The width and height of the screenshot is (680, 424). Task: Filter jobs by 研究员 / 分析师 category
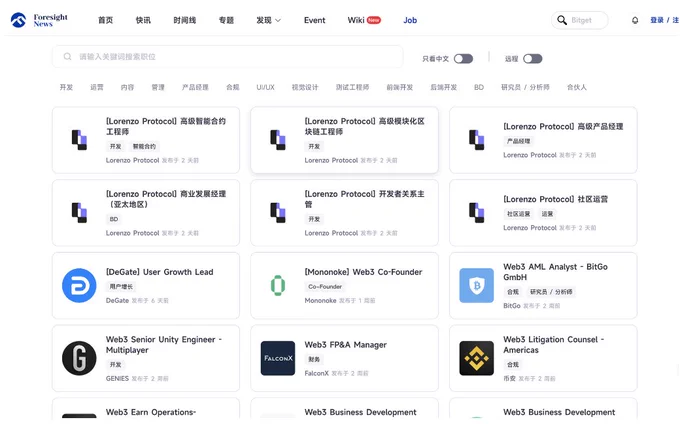pyautogui.click(x=525, y=87)
